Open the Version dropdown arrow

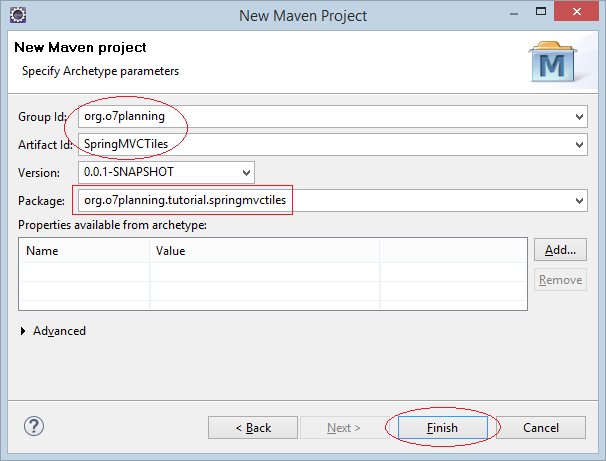[246, 173]
